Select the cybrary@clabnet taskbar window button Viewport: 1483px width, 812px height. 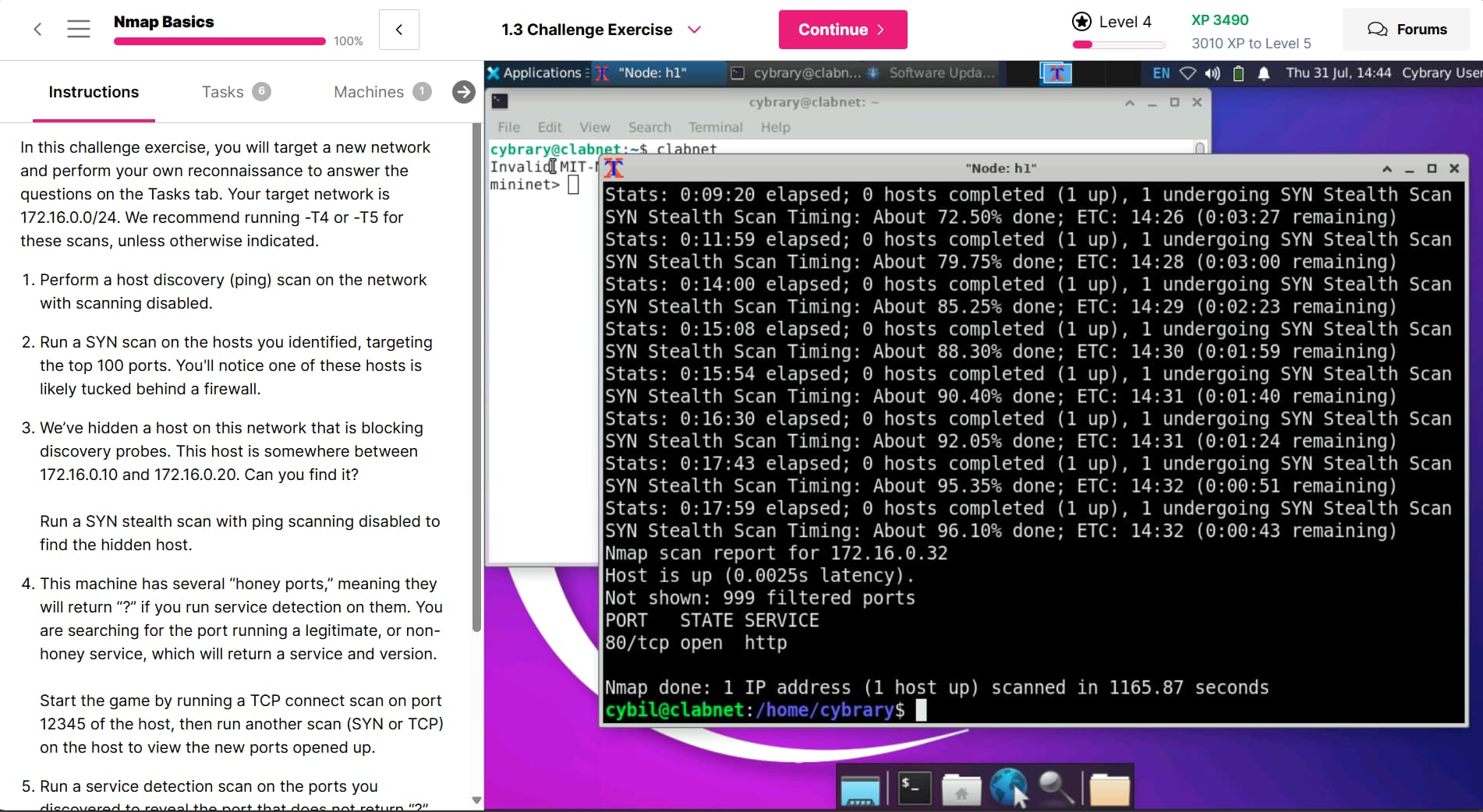pyautogui.click(x=795, y=72)
